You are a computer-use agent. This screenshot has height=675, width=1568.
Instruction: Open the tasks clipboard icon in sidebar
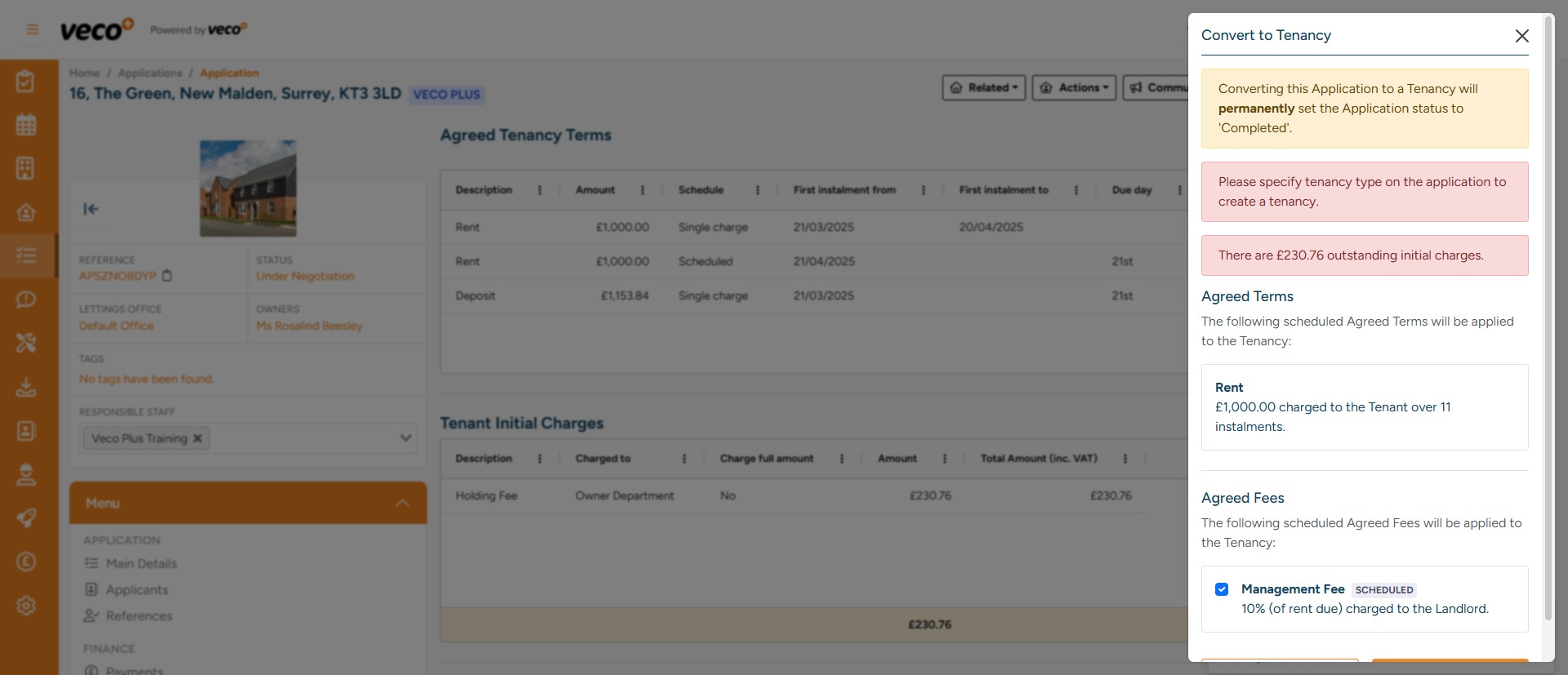26,82
